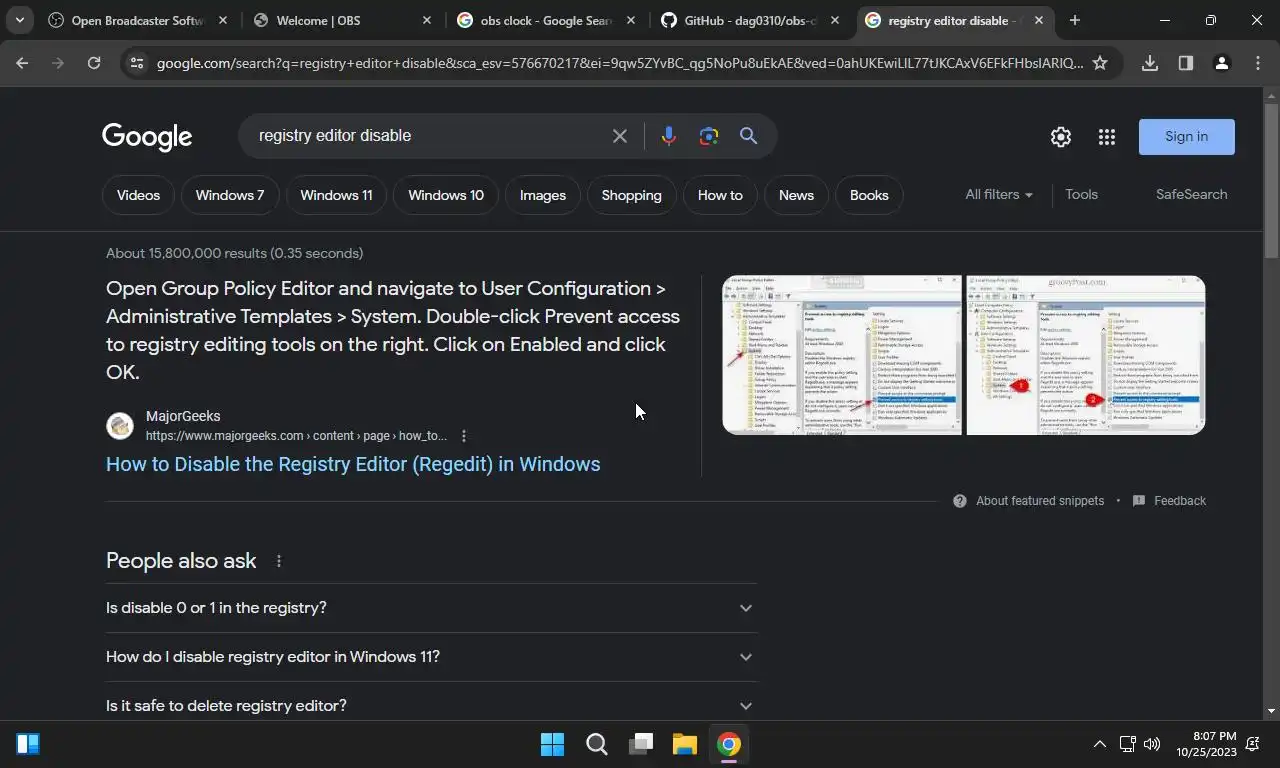The image size is (1280, 768).
Task: Open volume control in system tray
Action: tap(1152, 744)
